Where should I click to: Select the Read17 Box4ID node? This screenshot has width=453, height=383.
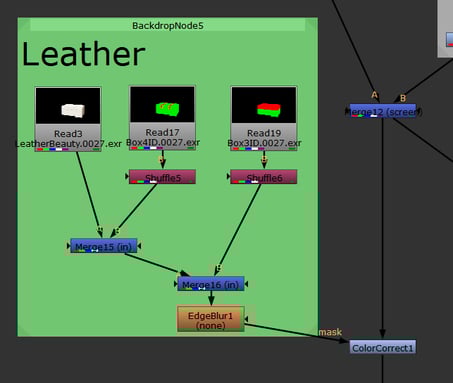(162, 118)
